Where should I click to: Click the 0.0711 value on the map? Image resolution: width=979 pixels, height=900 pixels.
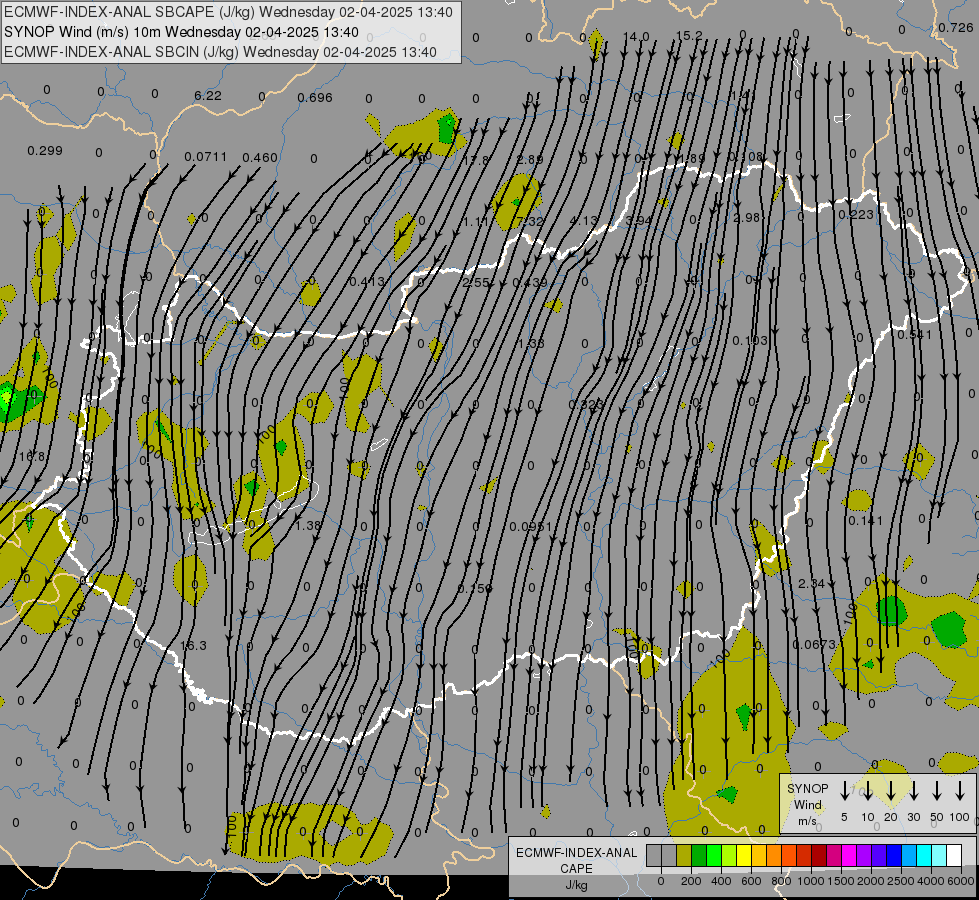205,156
